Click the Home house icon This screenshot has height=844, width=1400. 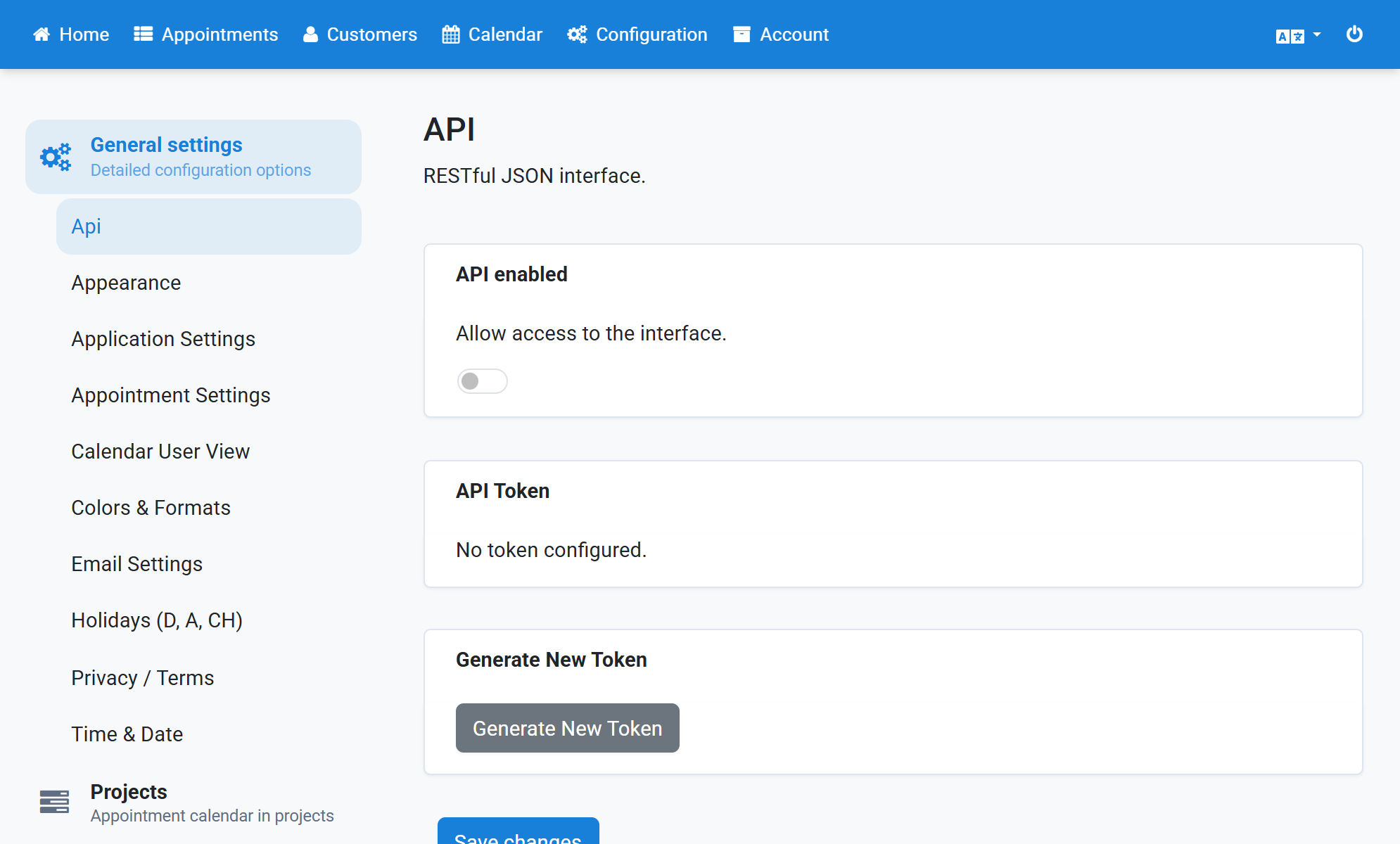pyautogui.click(x=42, y=34)
